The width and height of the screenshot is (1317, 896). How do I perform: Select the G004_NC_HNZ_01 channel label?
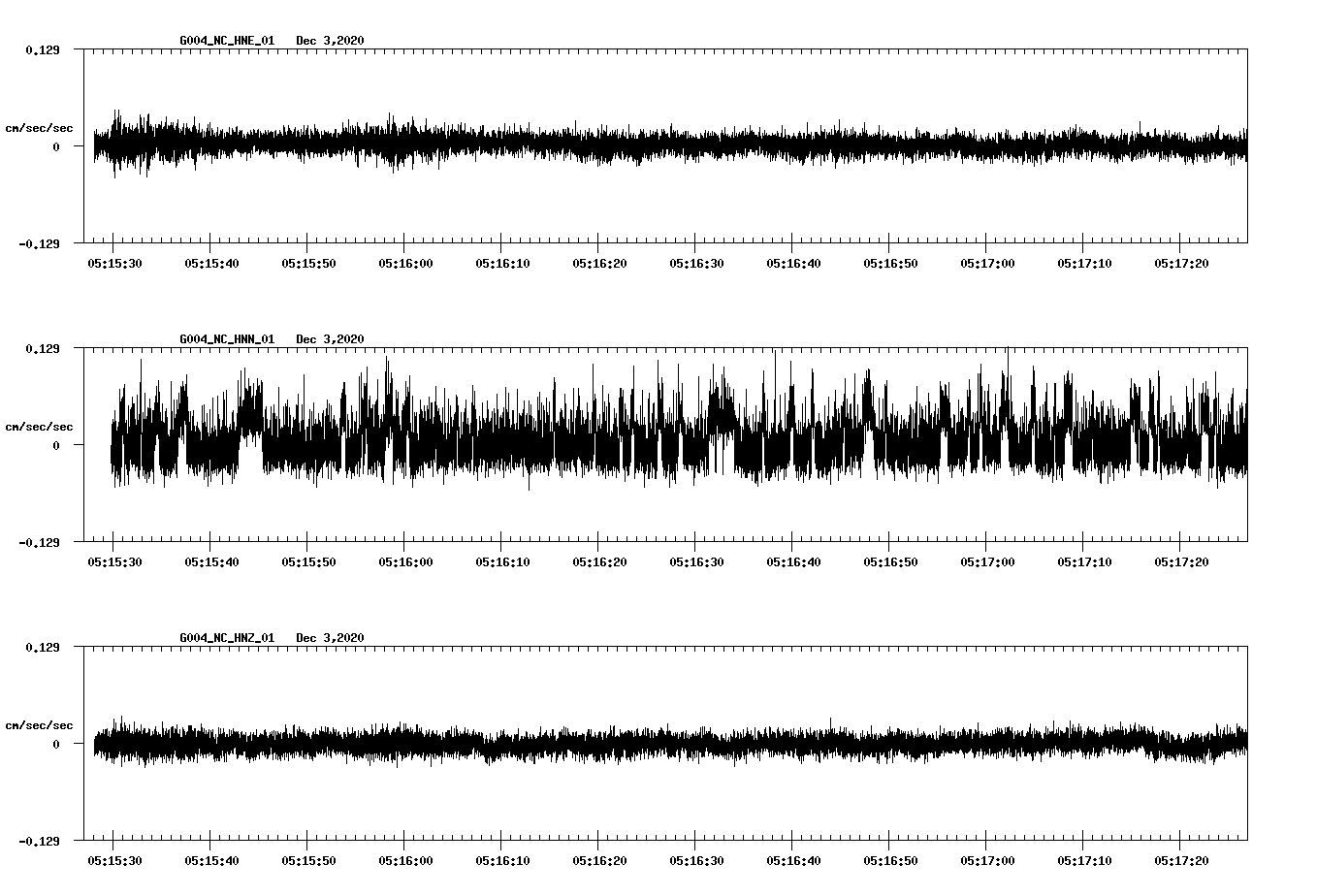[226, 639]
